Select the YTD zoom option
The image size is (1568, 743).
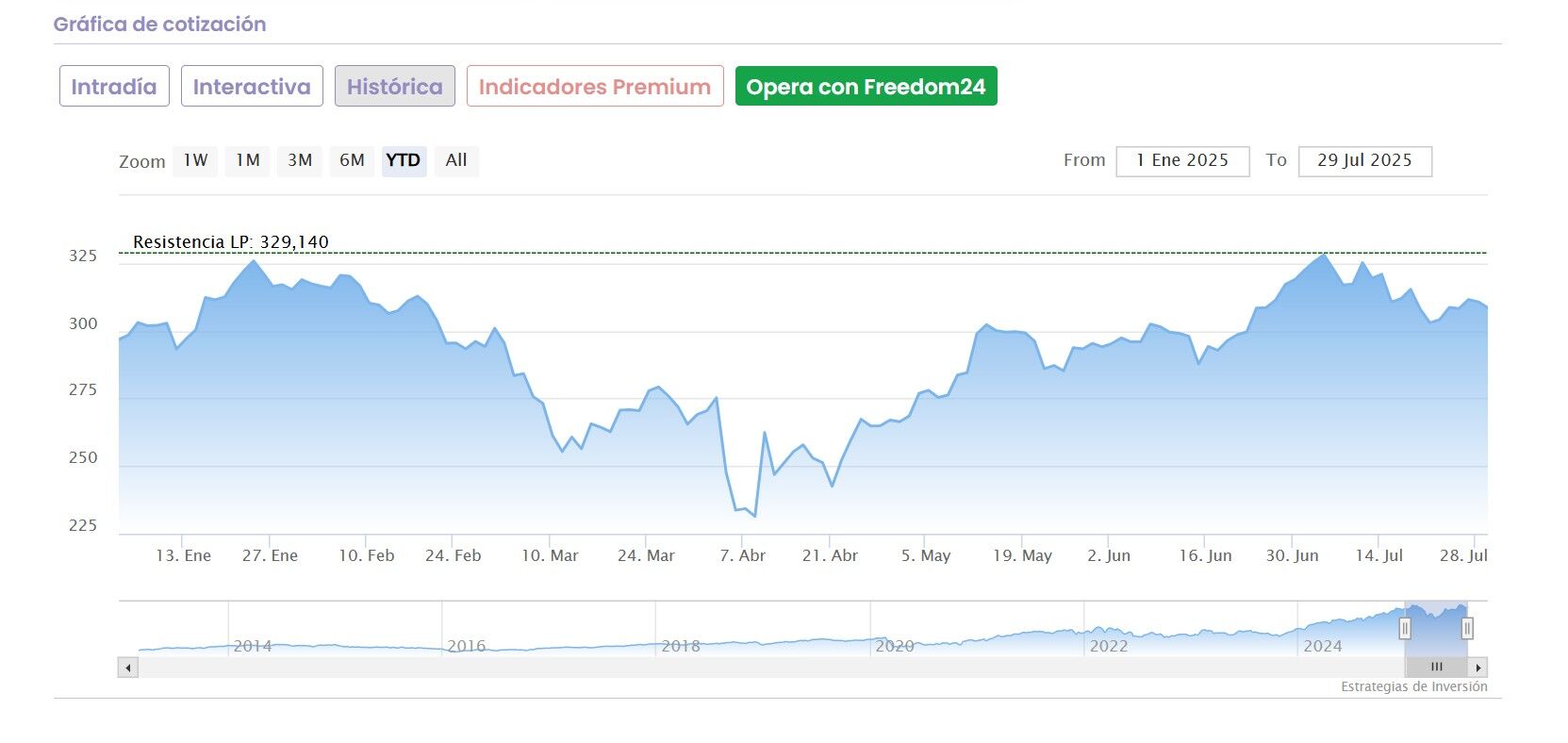pyautogui.click(x=404, y=160)
